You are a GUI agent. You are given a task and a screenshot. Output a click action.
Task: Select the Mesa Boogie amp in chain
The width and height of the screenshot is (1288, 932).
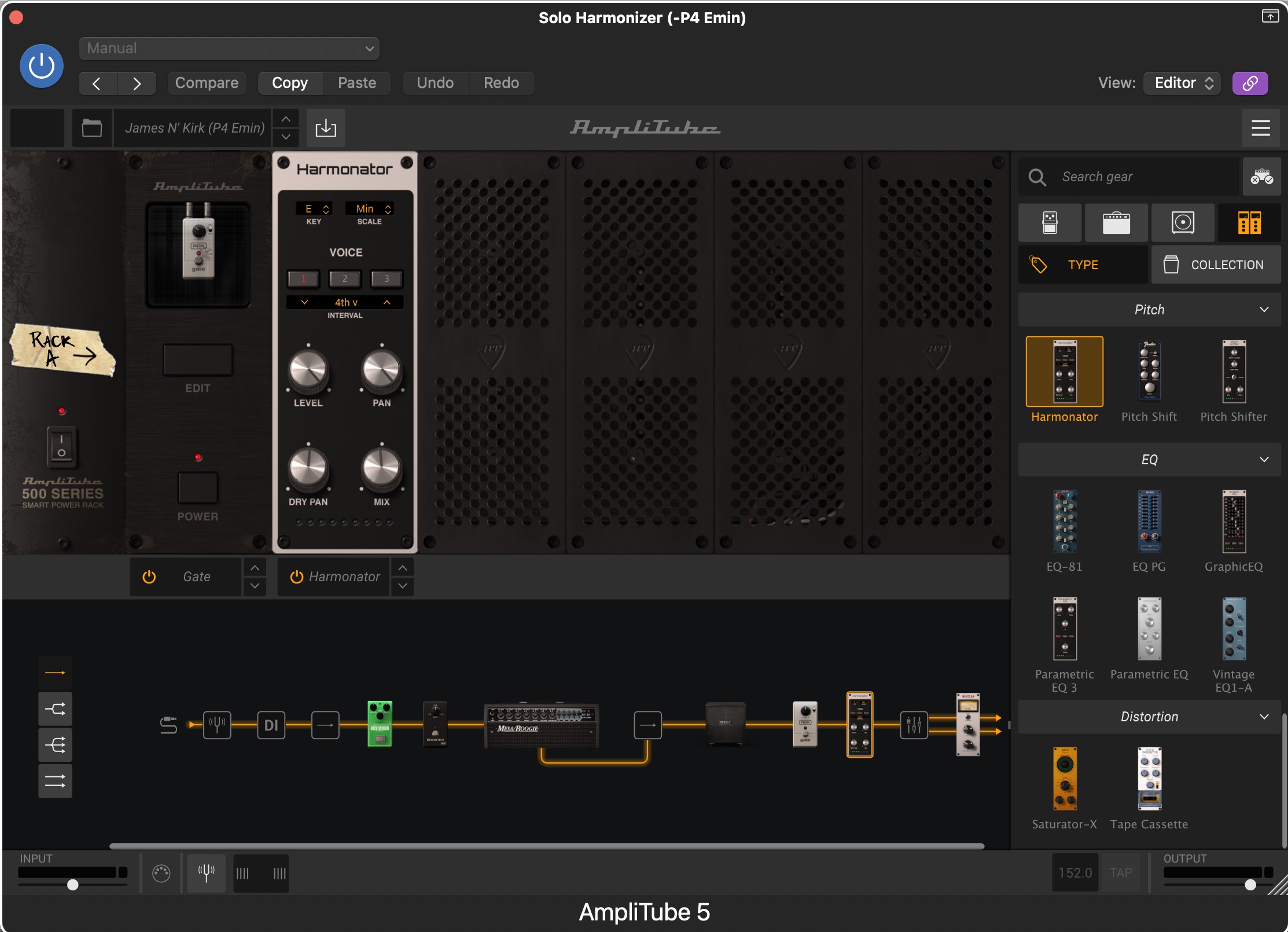pyautogui.click(x=541, y=725)
